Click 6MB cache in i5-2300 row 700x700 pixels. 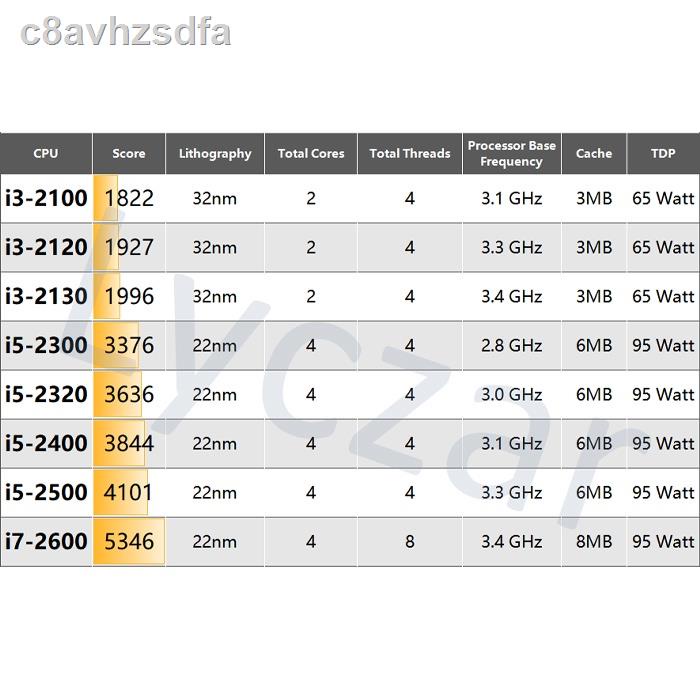(594, 346)
